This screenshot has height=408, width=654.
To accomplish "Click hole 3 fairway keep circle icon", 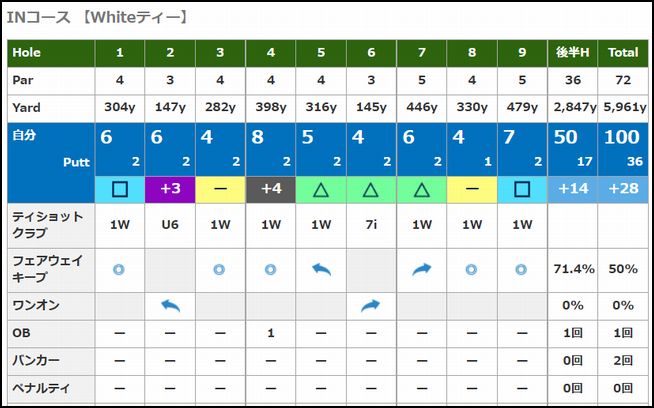I will click(x=220, y=268).
